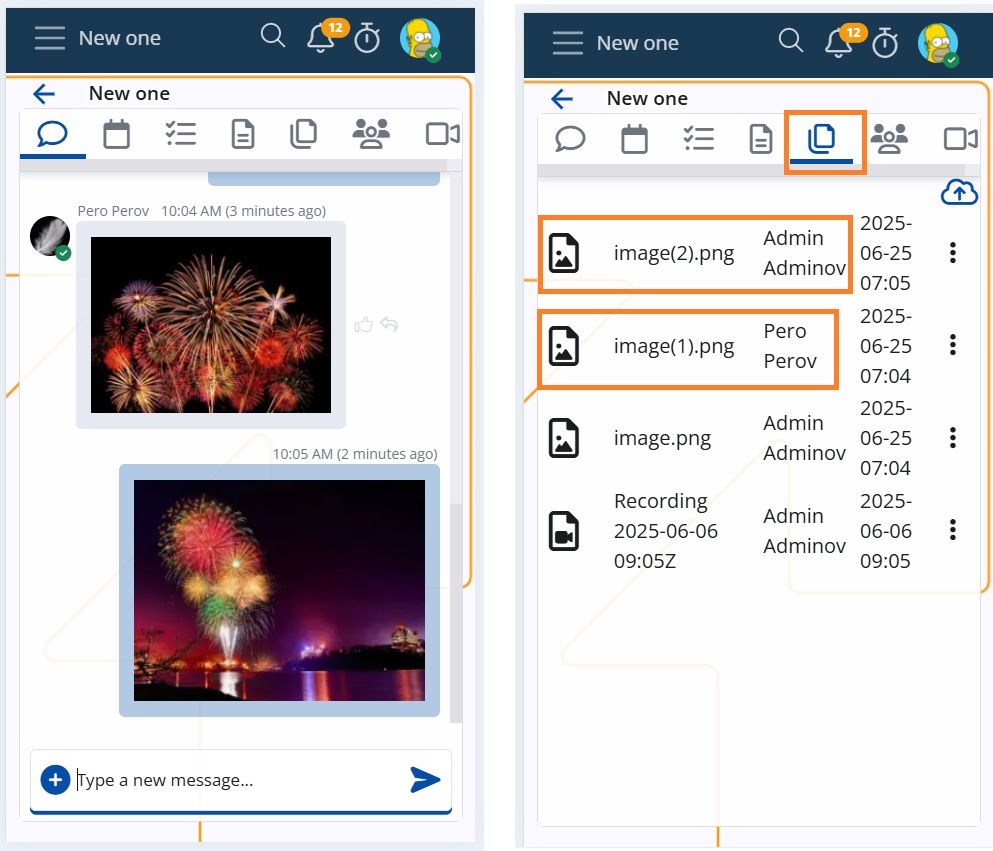Switch to video tab in right screen
993x851 pixels.
coord(961,139)
